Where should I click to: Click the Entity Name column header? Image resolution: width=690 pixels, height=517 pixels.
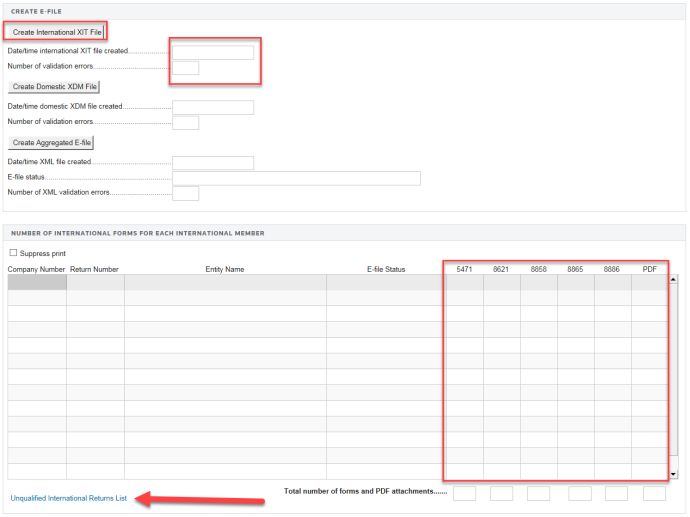point(225,269)
